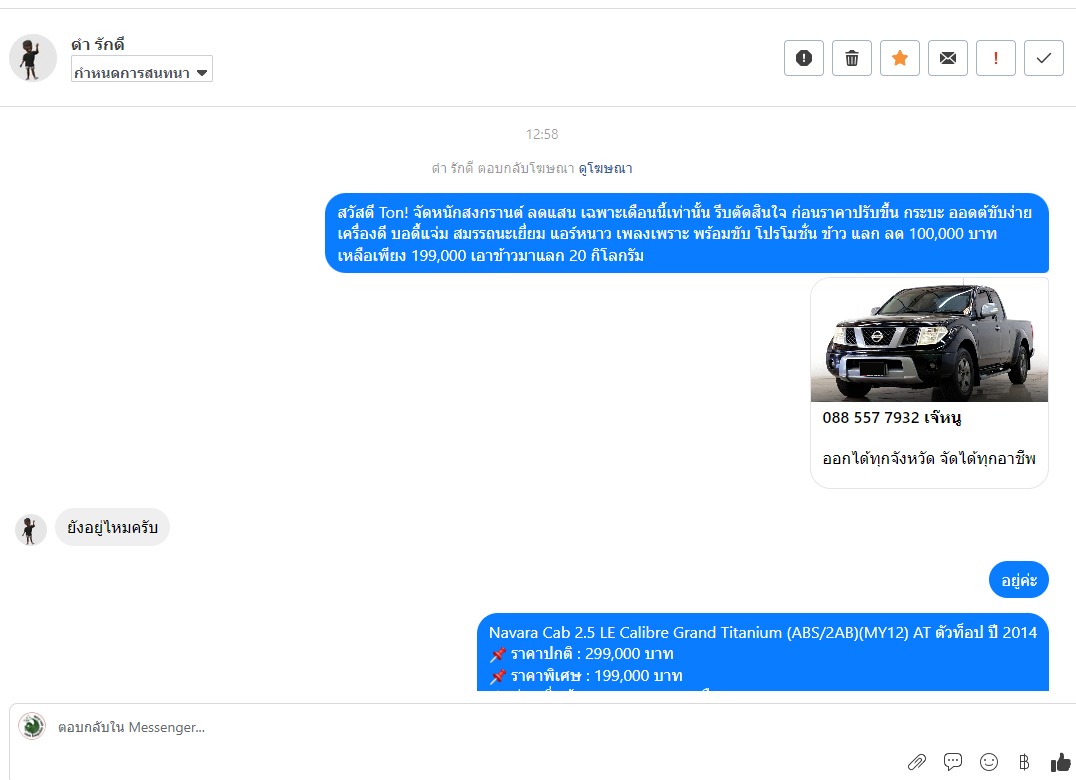1076x780 pixels.
Task: Click the 088 557 7932 เจ๊หนู card title
Action: coord(891,418)
